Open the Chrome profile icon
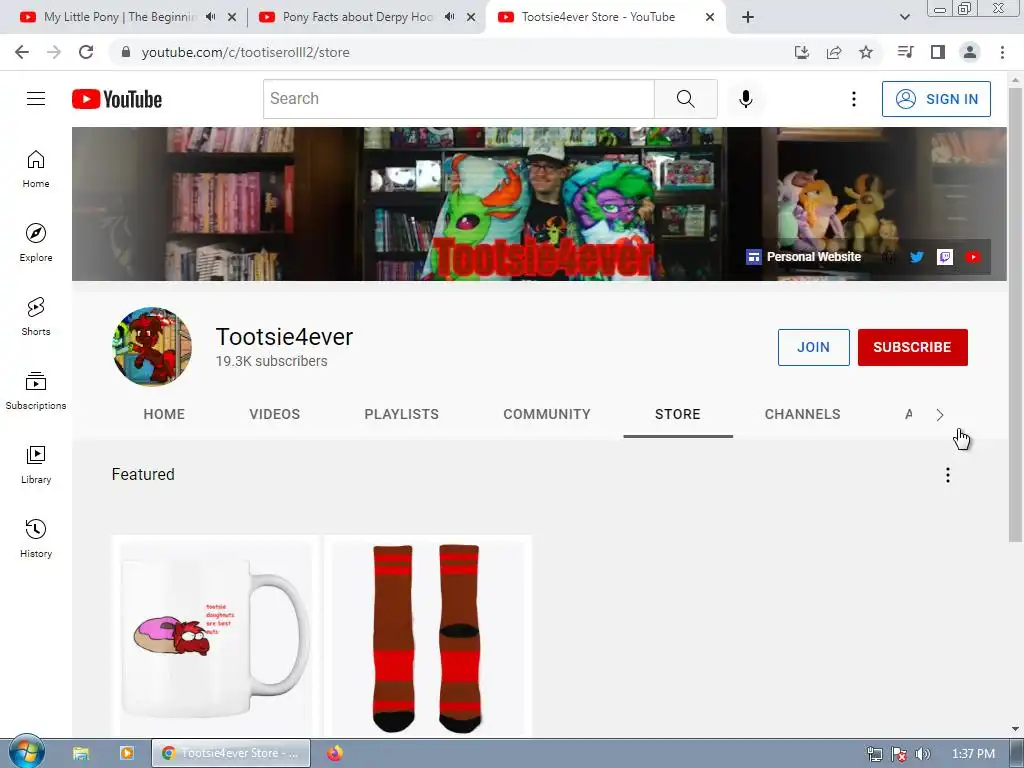The width and height of the screenshot is (1024, 768). click(x=970, y=52)
